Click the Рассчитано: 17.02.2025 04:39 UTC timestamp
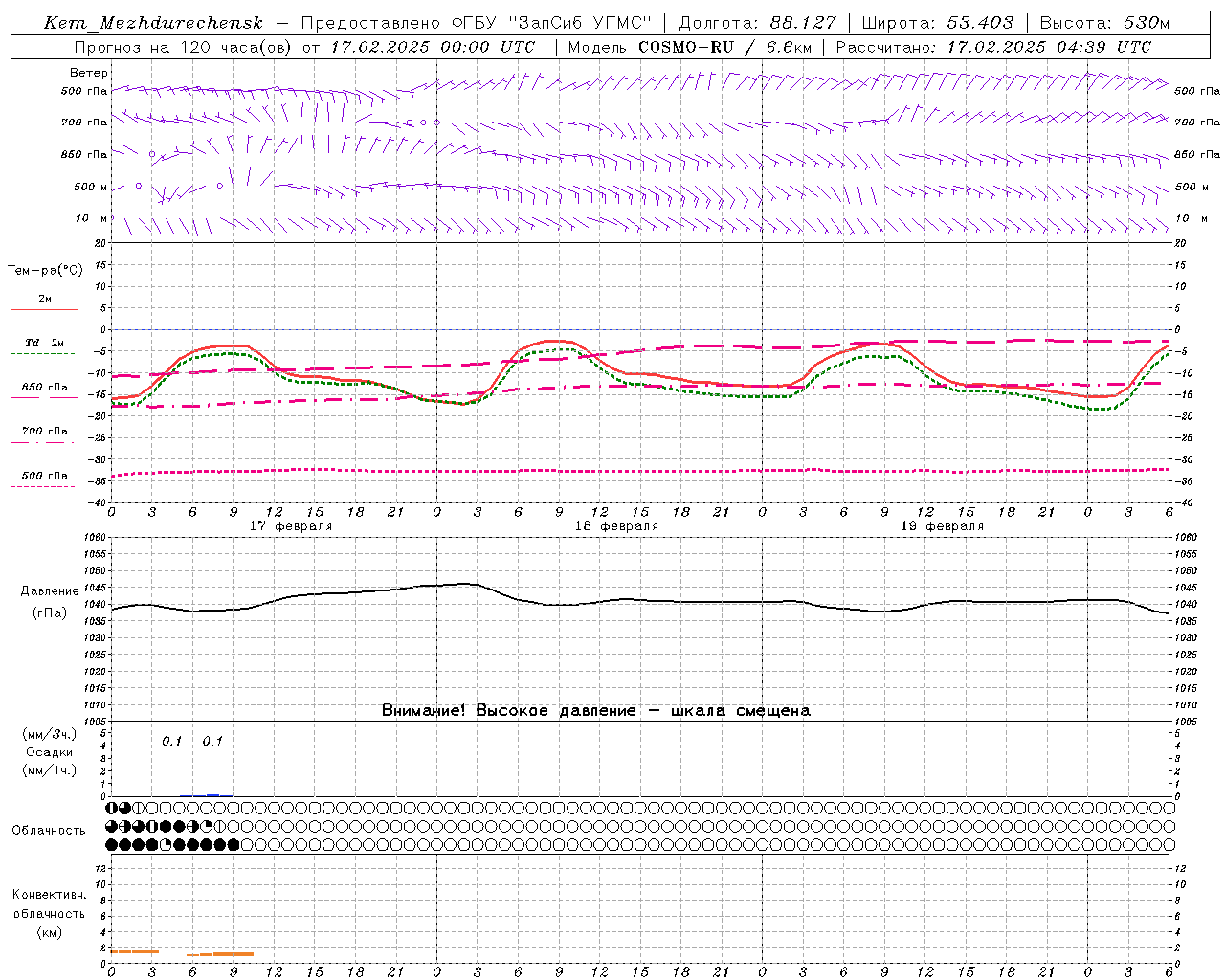 point(993,47)
